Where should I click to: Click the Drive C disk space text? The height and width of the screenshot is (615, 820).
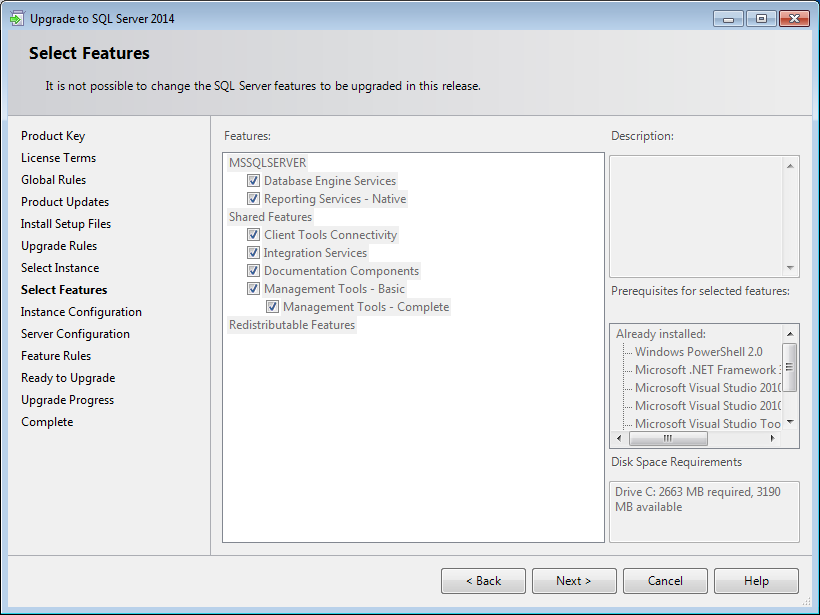pyautogui.click(x=698, y=499)
